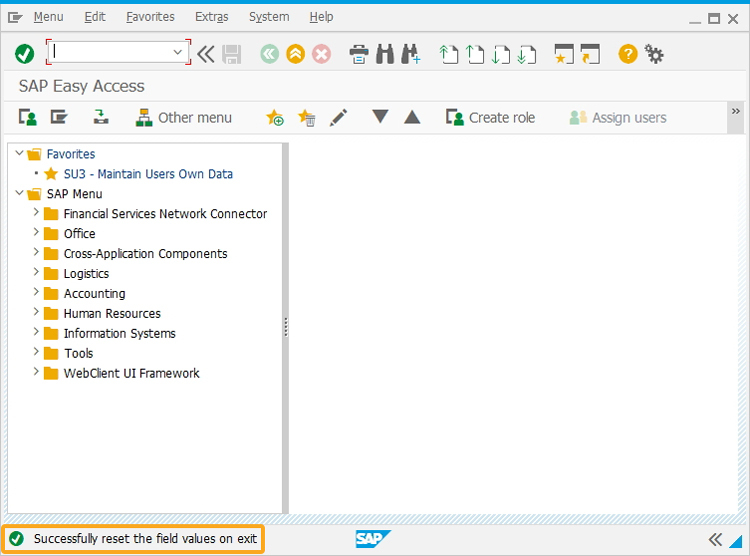This screenshot has height=556, width=750.
Task: Open the Edit menu
Action: (x=95, y=17)
